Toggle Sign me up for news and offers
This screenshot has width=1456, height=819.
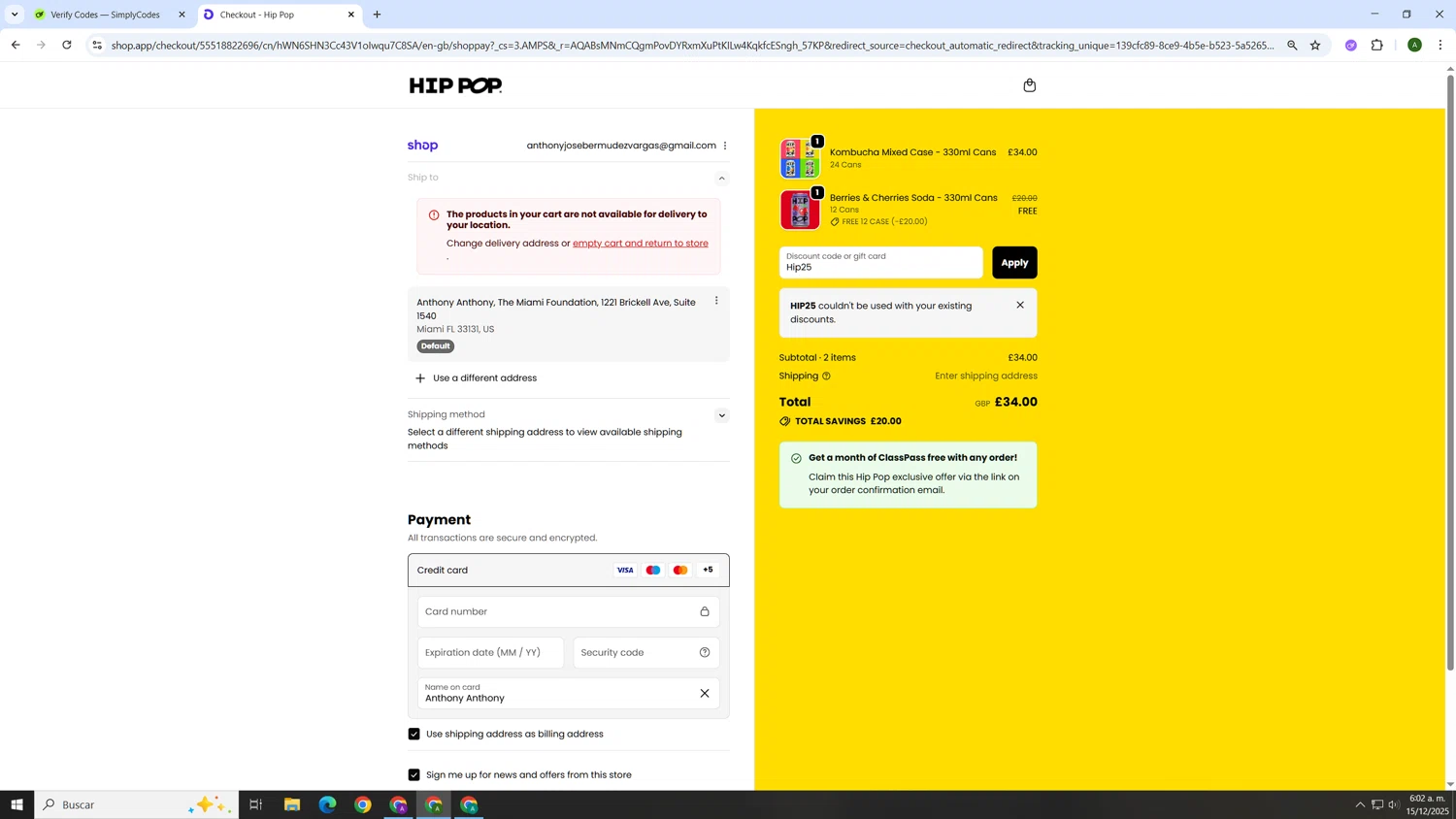tap(414, 774)
